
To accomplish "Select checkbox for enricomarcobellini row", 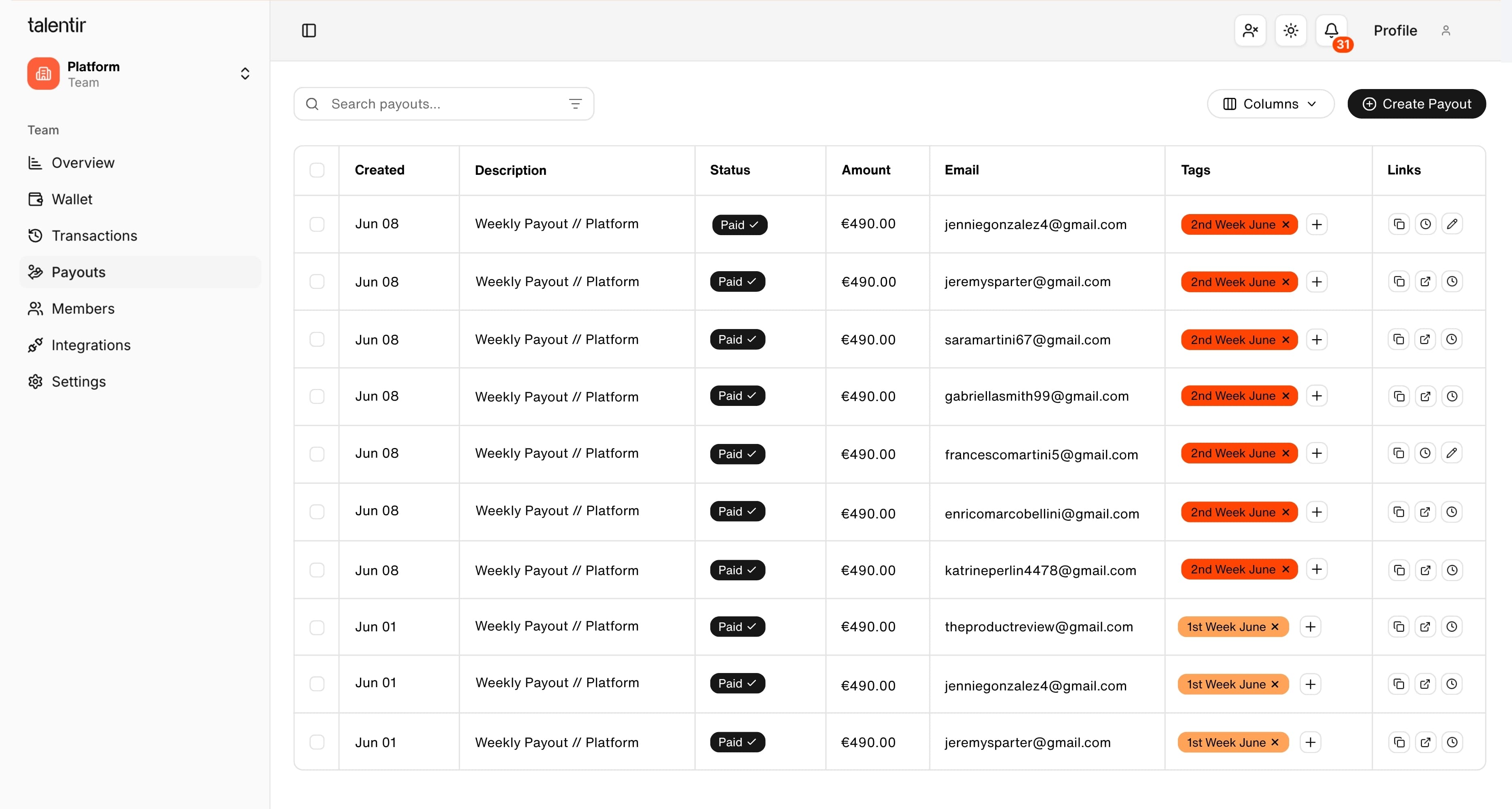I will (317, 512).
